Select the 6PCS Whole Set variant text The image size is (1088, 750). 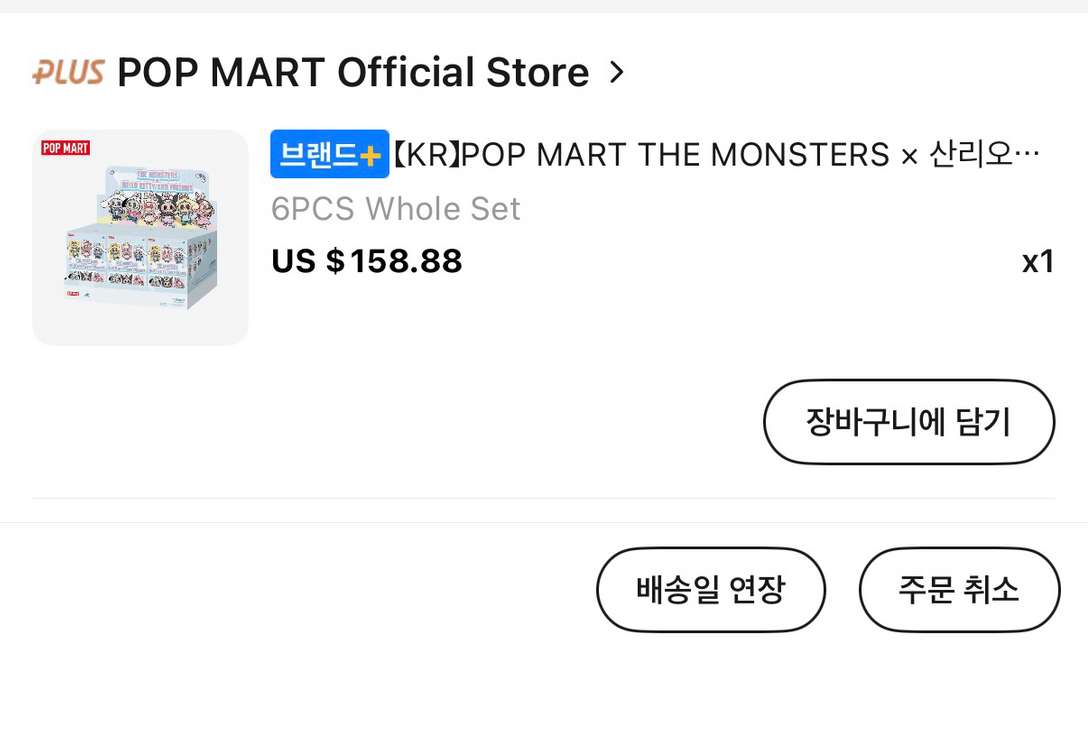(x=396, y=209)
